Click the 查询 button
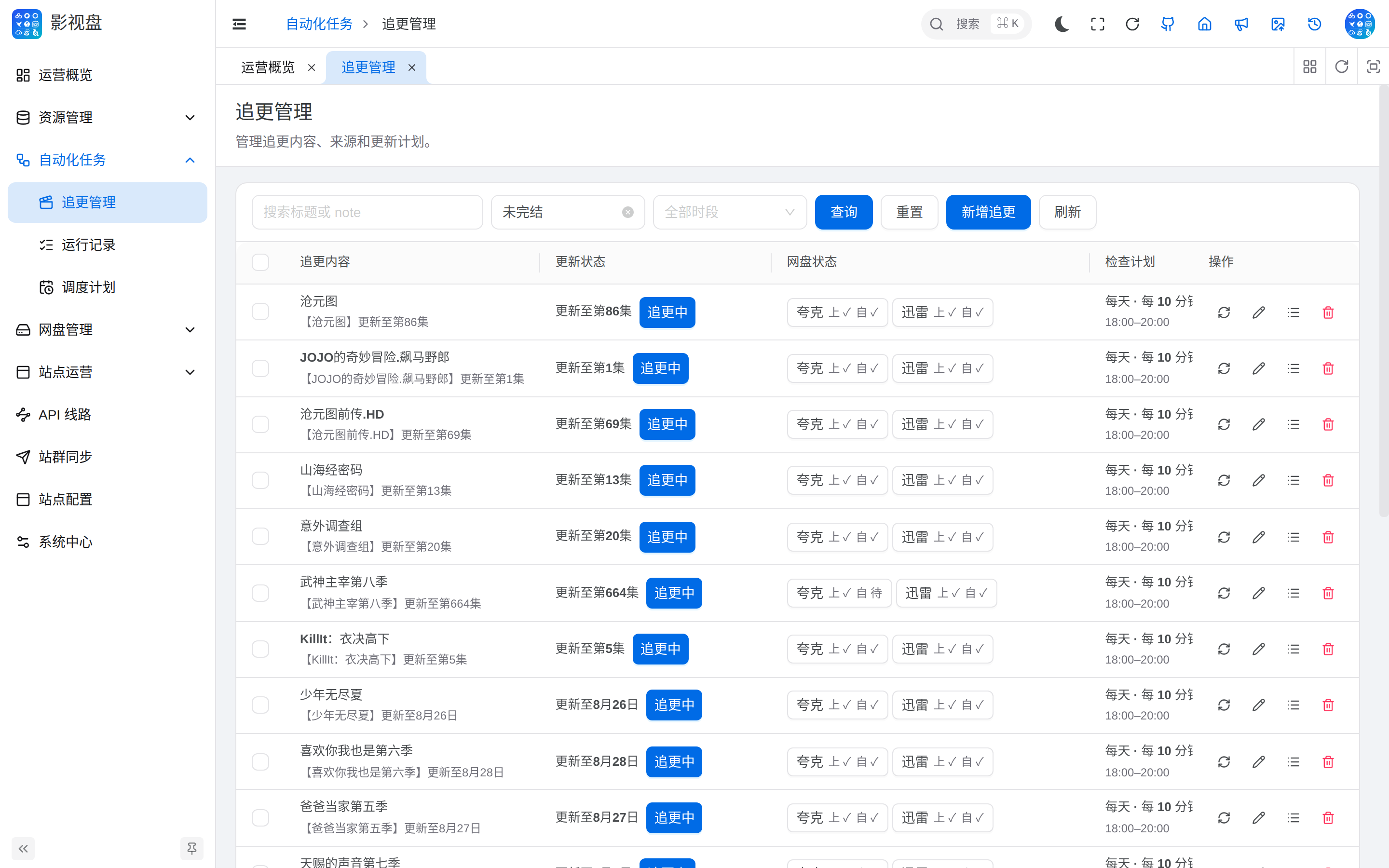This screenshot has height=868, width=1389. point(844,212)
